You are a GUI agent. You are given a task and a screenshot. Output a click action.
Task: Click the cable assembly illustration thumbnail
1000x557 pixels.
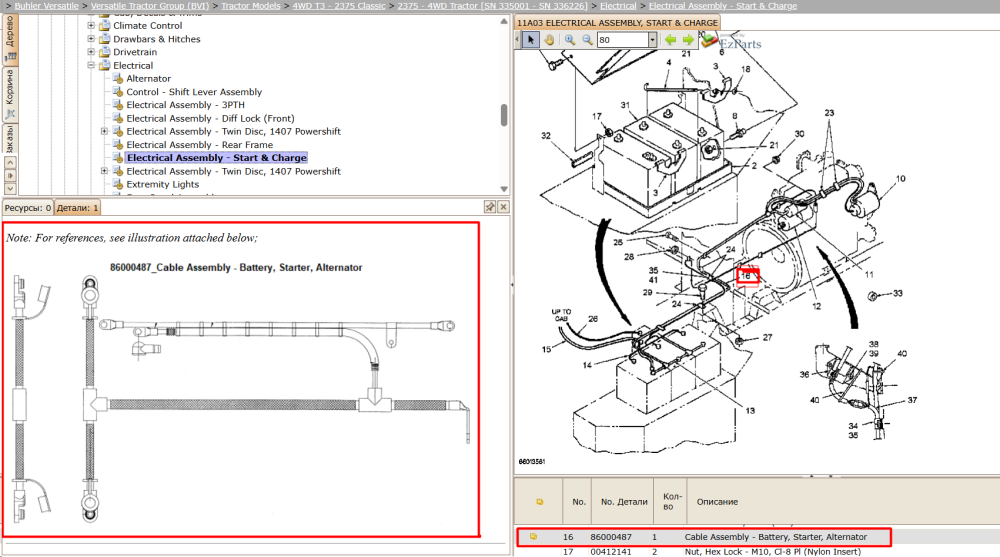tap(241, 399)
